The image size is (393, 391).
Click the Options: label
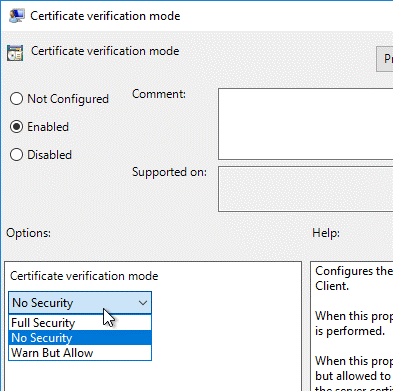28,233
